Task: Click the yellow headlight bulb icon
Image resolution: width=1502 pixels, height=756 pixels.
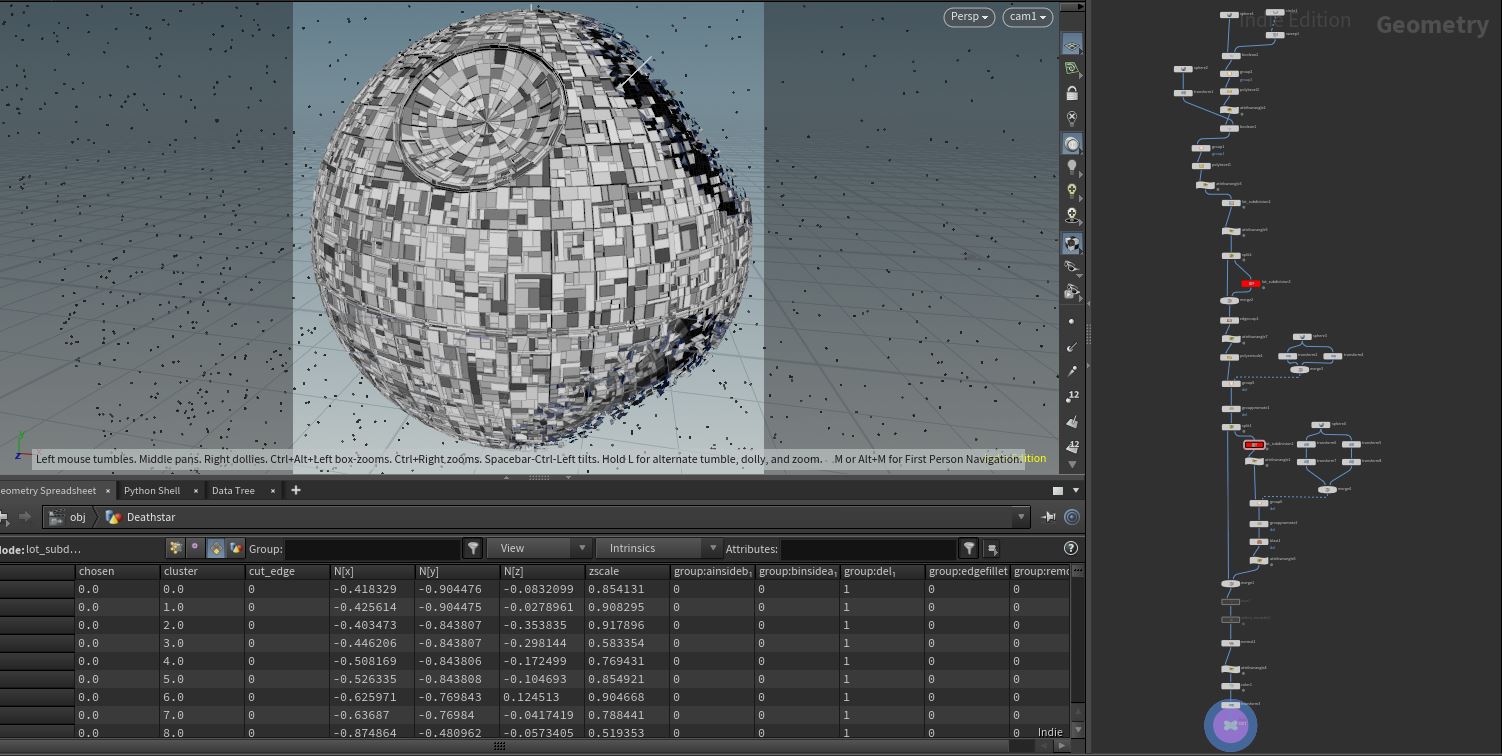Action: [1071, 190]
